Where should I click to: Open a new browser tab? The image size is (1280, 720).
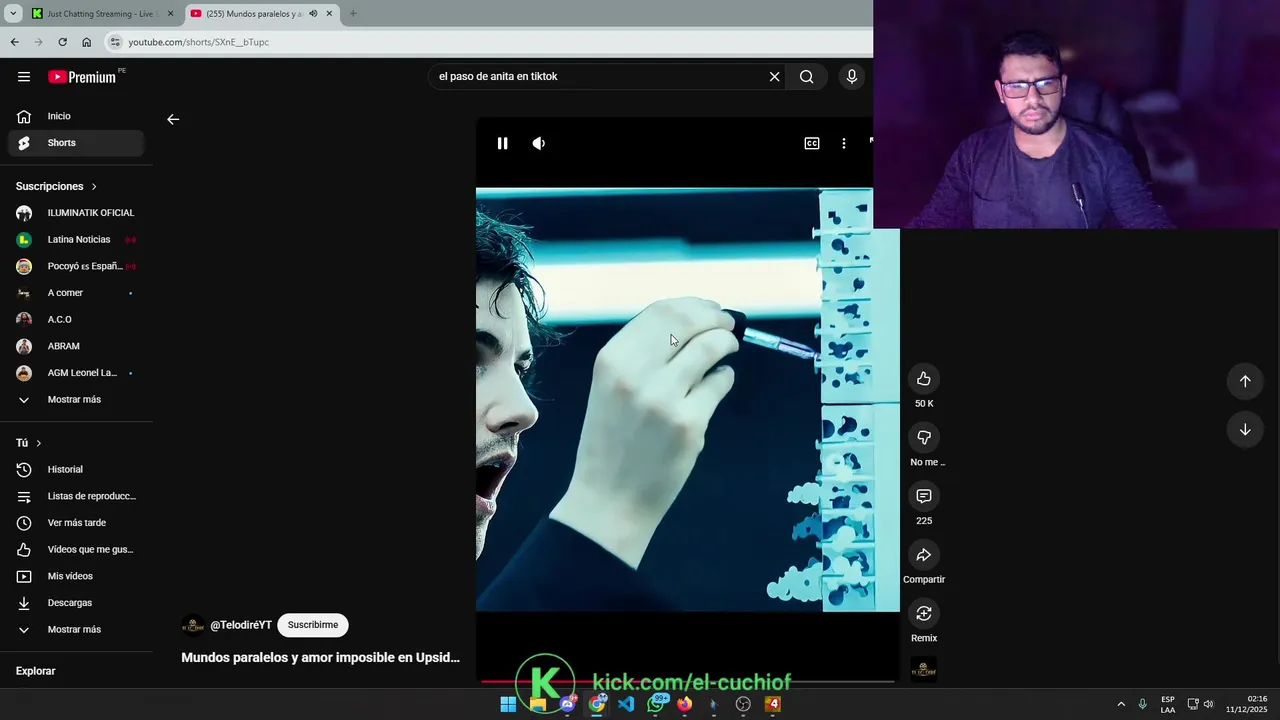click(352, 14)
